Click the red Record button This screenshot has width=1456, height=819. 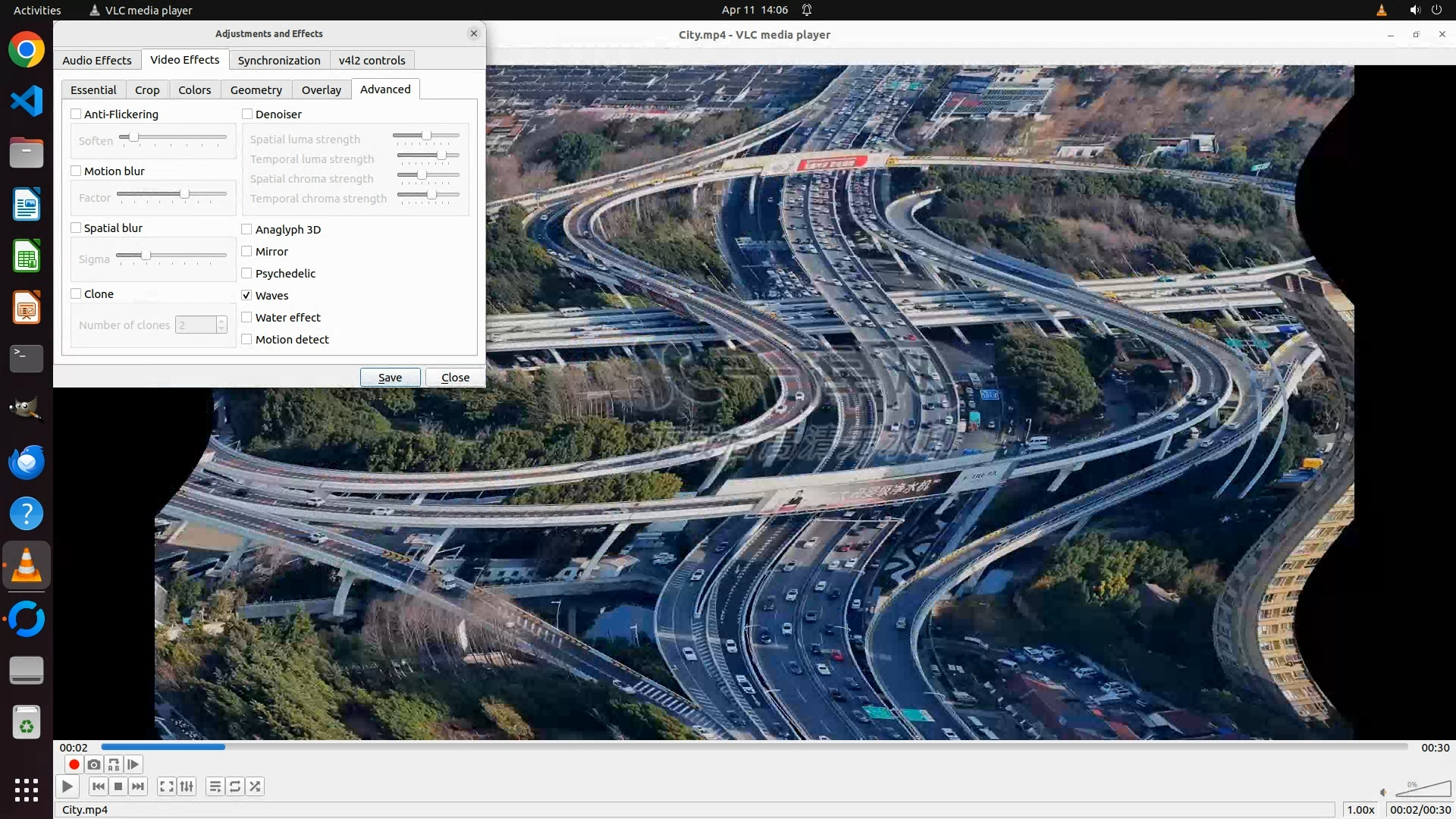coord(74,764)
